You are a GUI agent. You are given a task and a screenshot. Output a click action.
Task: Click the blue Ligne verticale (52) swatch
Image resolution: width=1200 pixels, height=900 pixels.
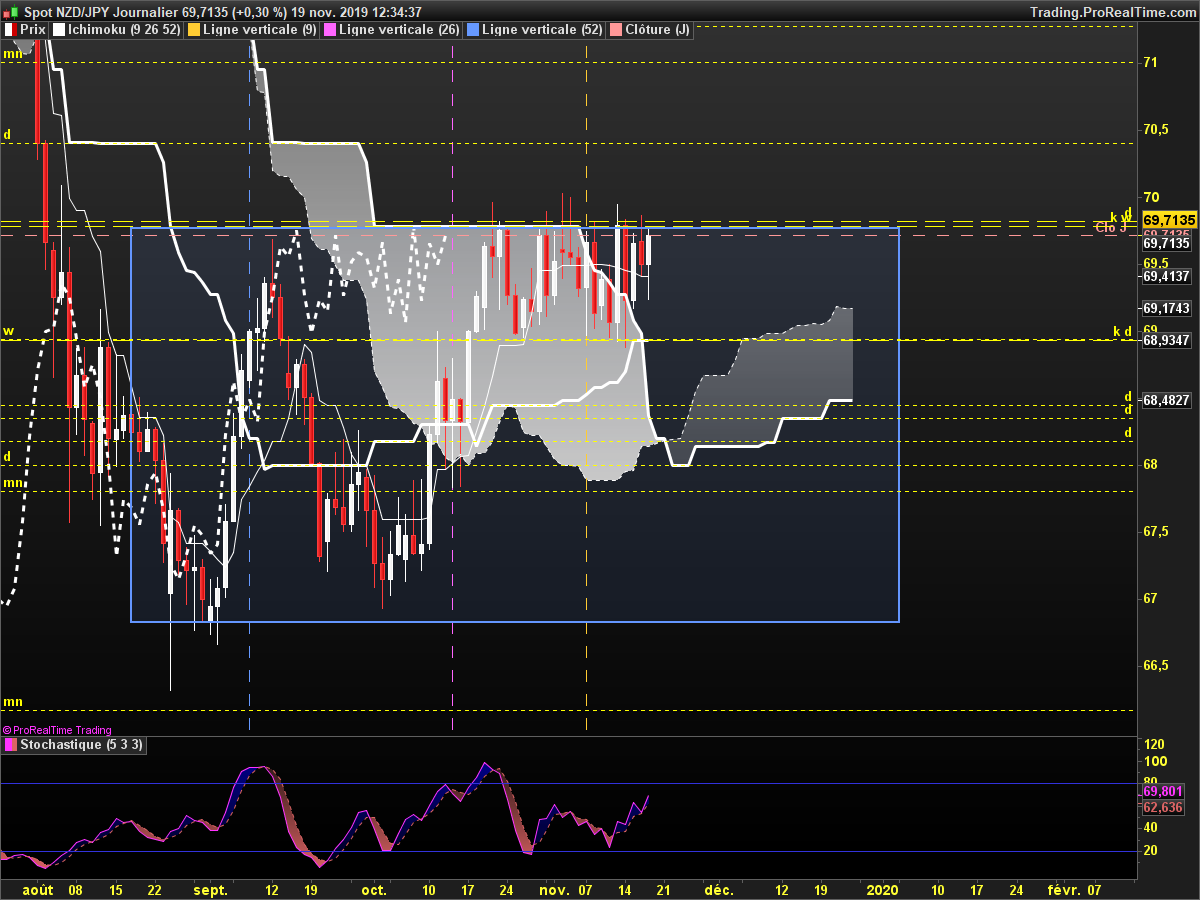click(473, 30)
